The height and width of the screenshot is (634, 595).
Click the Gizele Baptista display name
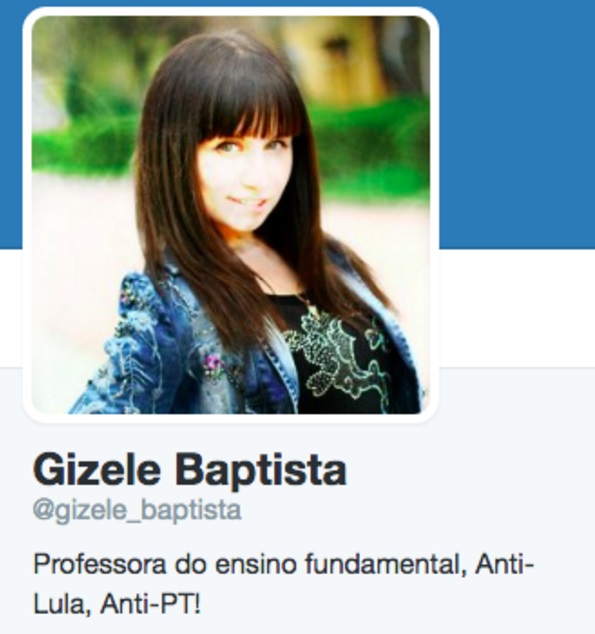(190, 470)
